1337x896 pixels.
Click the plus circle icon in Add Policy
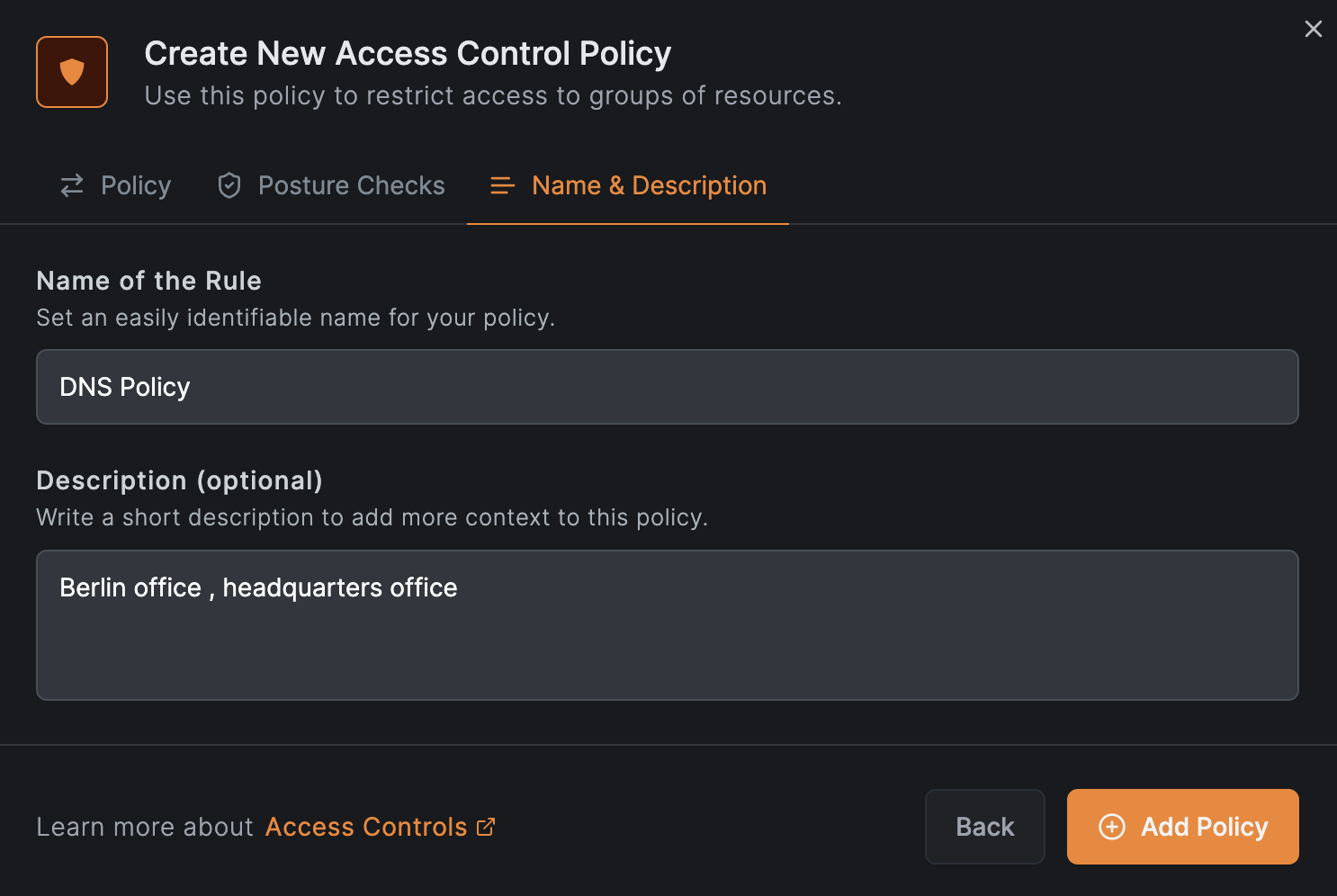click(x=1112, y=827)
